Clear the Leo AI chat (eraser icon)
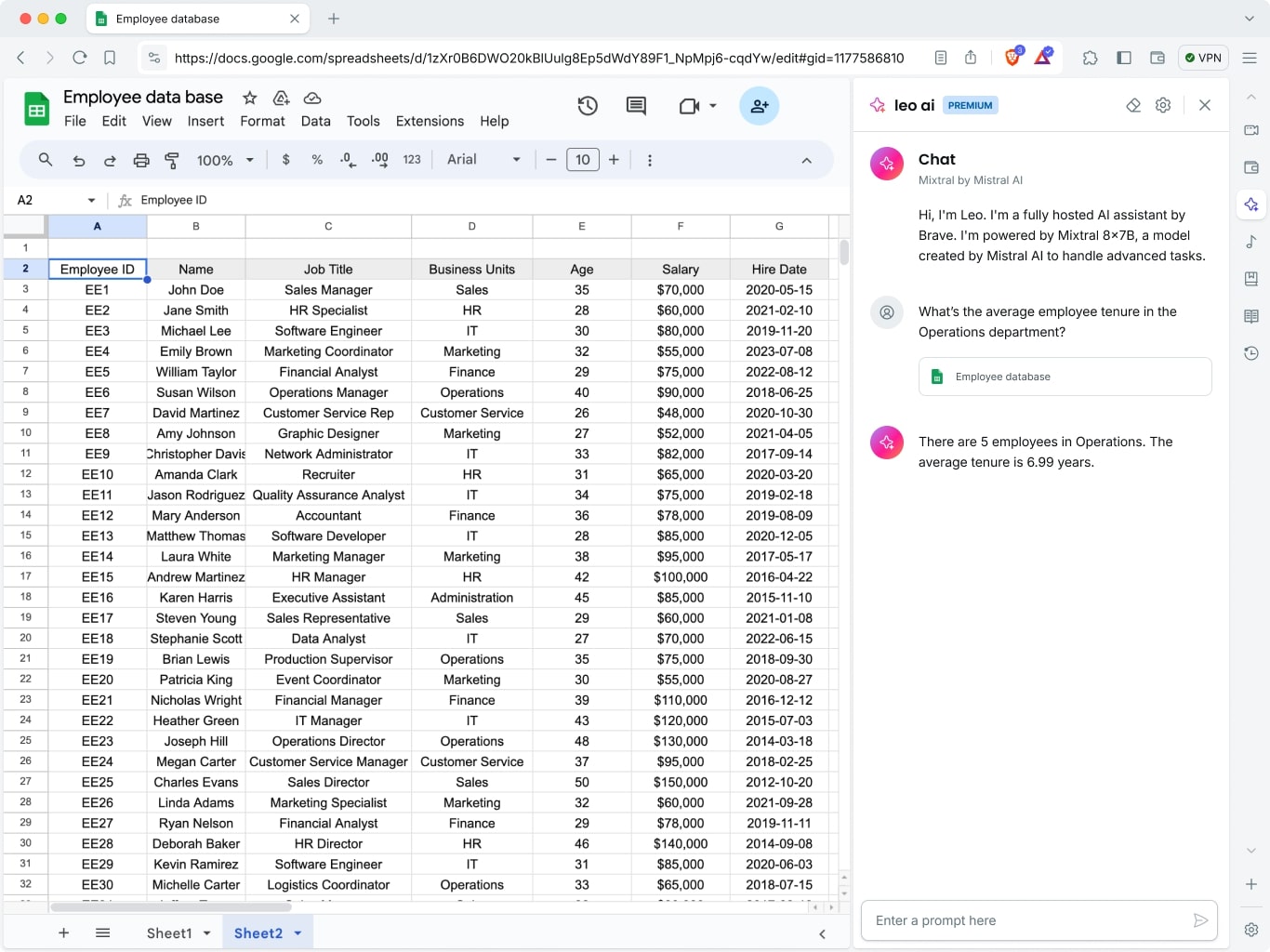The width and height of the screenshot is (1270, 952). point(1133,105)
